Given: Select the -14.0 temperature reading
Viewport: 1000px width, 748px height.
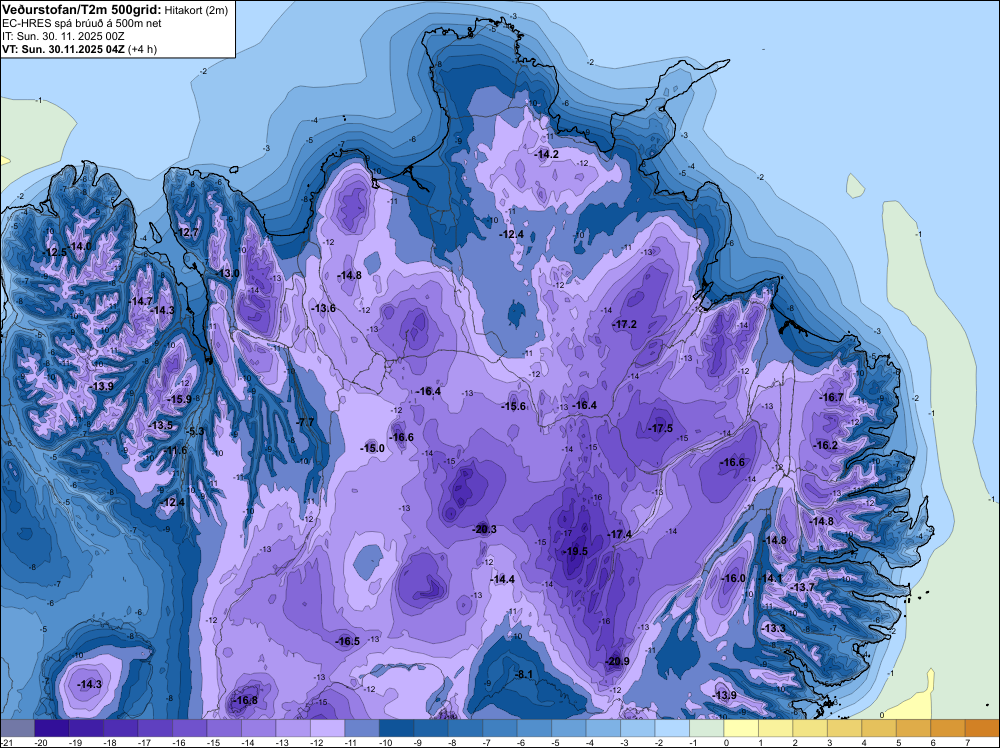Looking at the screenshot, I should pyautogui.click(x=80, y=246).
